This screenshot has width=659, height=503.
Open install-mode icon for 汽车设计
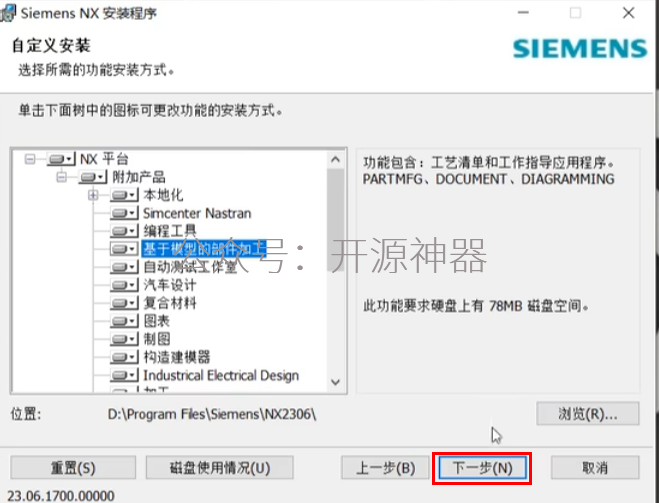click(124, 285)
